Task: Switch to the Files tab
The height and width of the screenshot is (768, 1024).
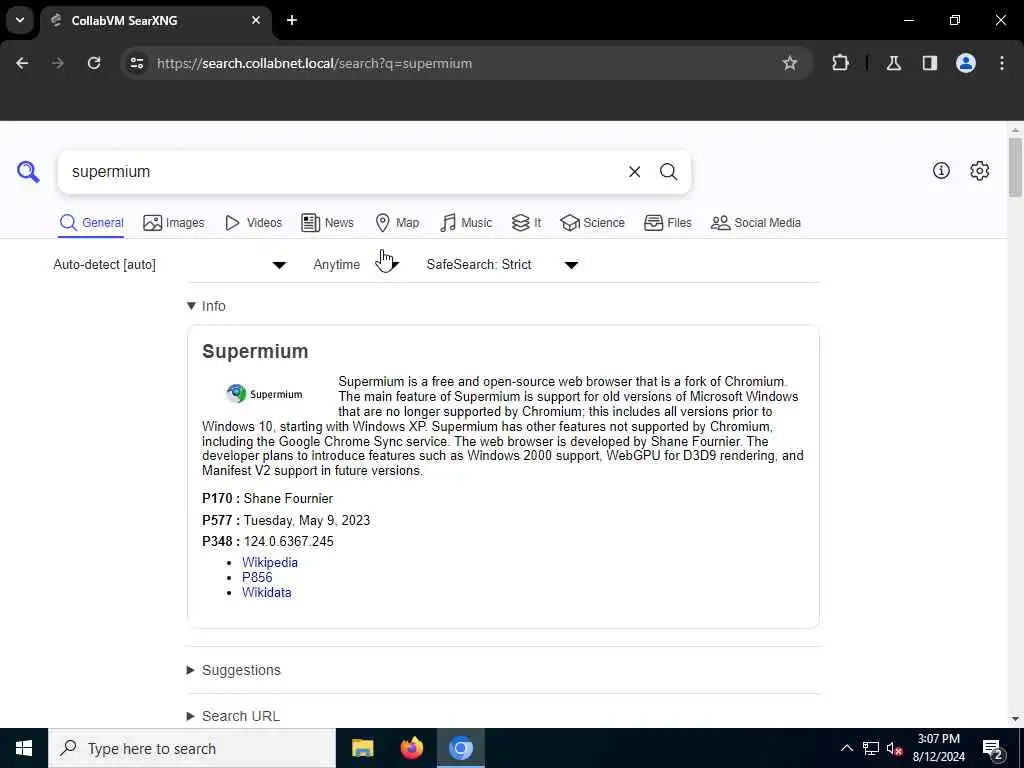Action: 667,223
